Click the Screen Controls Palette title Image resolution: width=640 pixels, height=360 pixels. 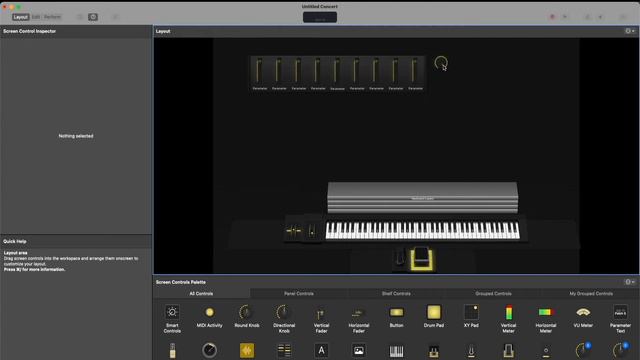(181, 282)
